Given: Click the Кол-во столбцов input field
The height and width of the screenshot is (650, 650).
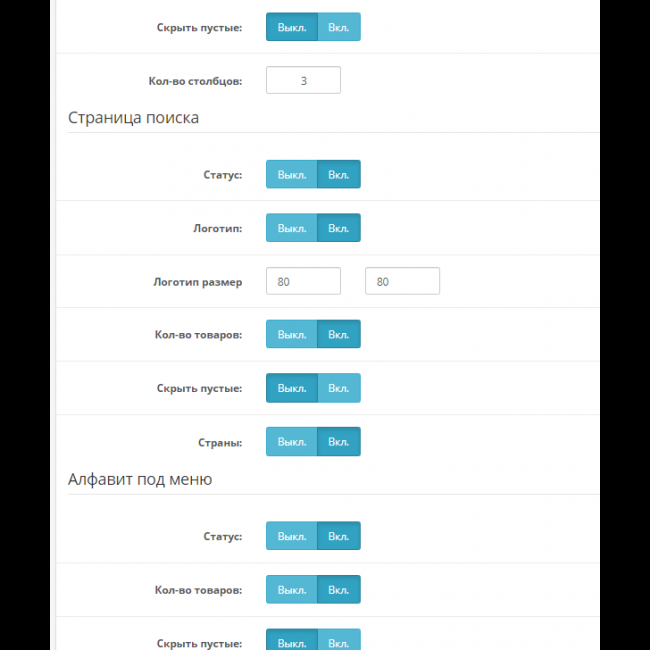Looking at the screenshot, I should click(x=303, y=80).
